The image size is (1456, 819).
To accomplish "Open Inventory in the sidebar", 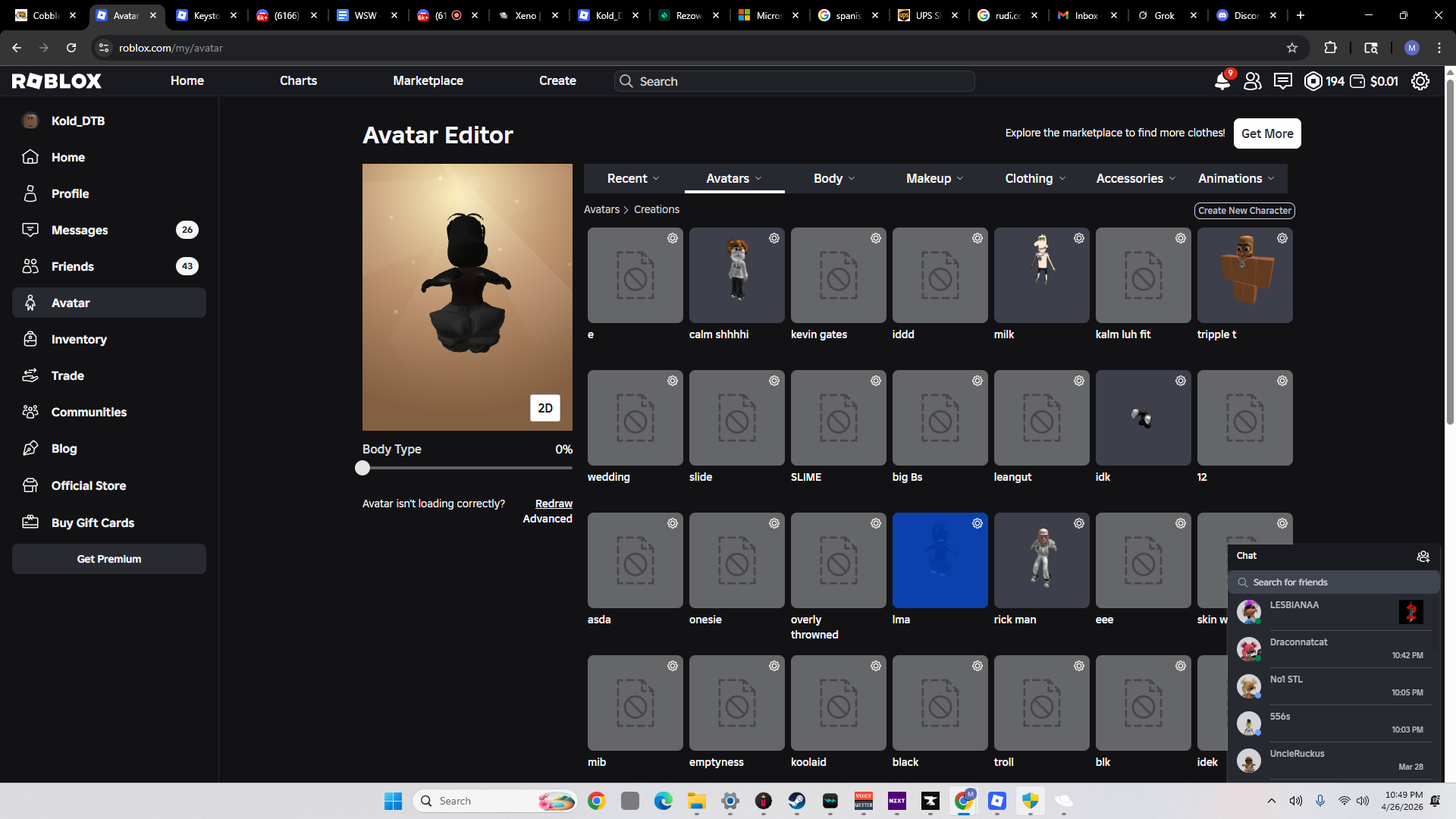I will (109, 339).
